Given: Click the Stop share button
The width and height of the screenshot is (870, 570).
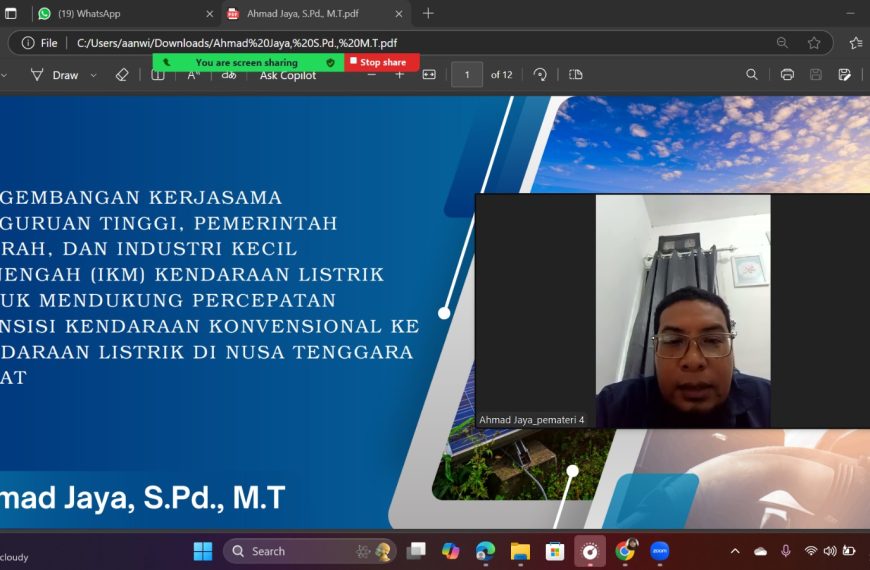Looking at the screenshot, I should 382,62.
